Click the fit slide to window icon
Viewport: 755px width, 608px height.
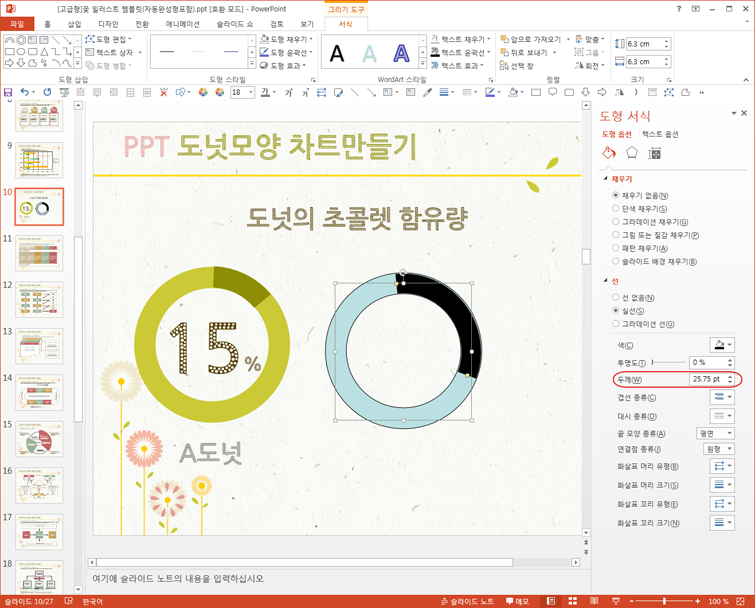741,601
